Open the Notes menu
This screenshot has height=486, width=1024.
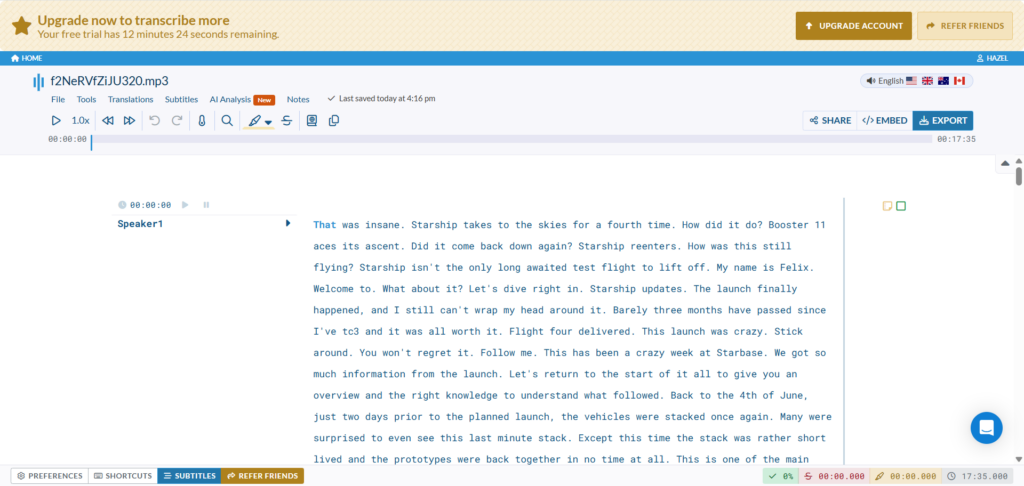point(298,99)
